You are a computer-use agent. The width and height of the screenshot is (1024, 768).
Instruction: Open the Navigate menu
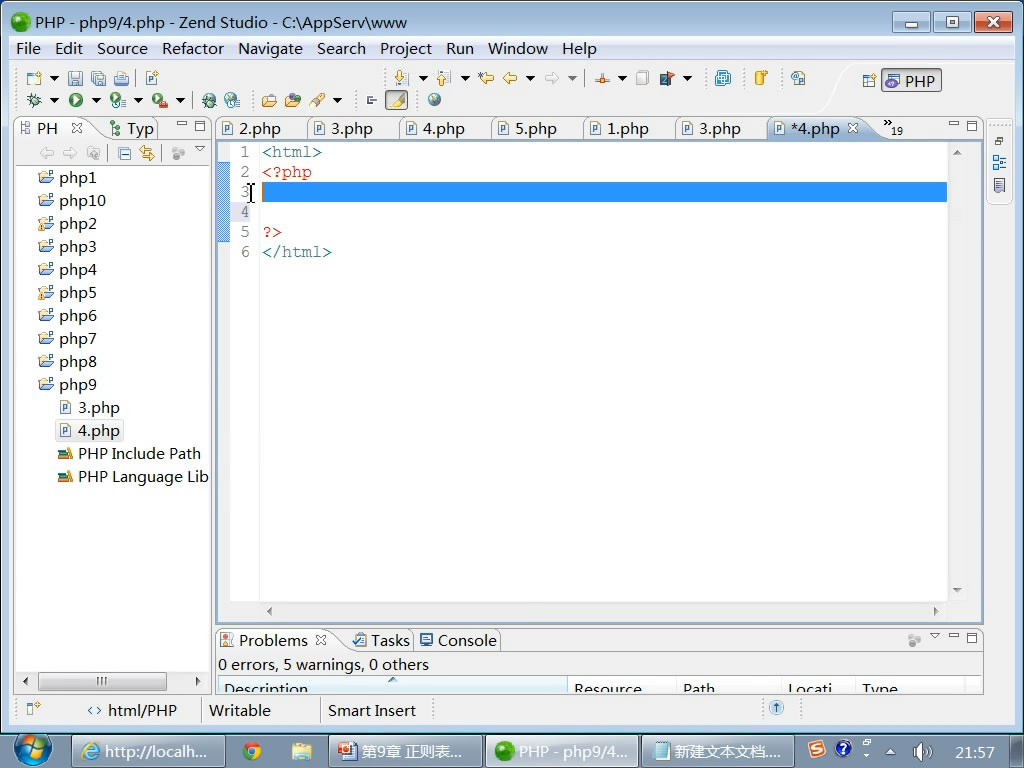[x=270, y=49]
